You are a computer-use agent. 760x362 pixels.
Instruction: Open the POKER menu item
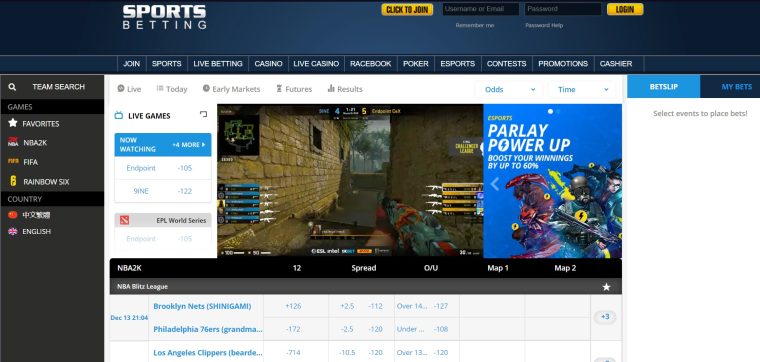click(415, 64)
